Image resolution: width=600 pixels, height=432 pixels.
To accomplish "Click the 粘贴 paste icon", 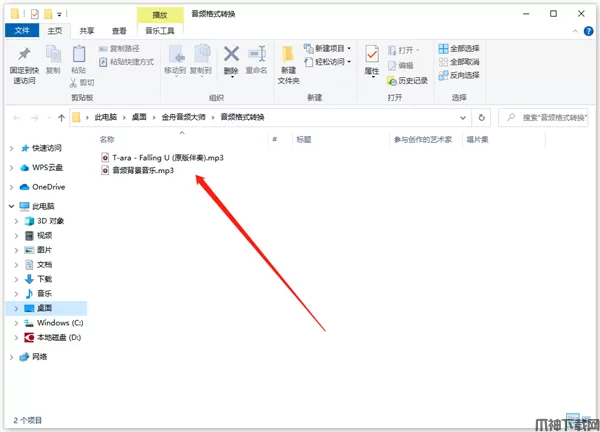I will (78, 55).
